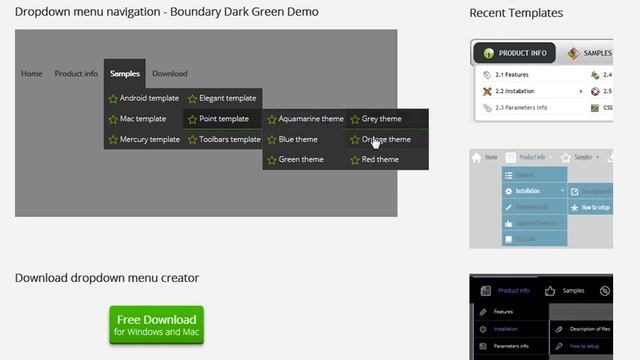Click the star icon beside Green theme
Viewport: 640px width, 360px height.
pyautogui.click(x=272, y=160)
